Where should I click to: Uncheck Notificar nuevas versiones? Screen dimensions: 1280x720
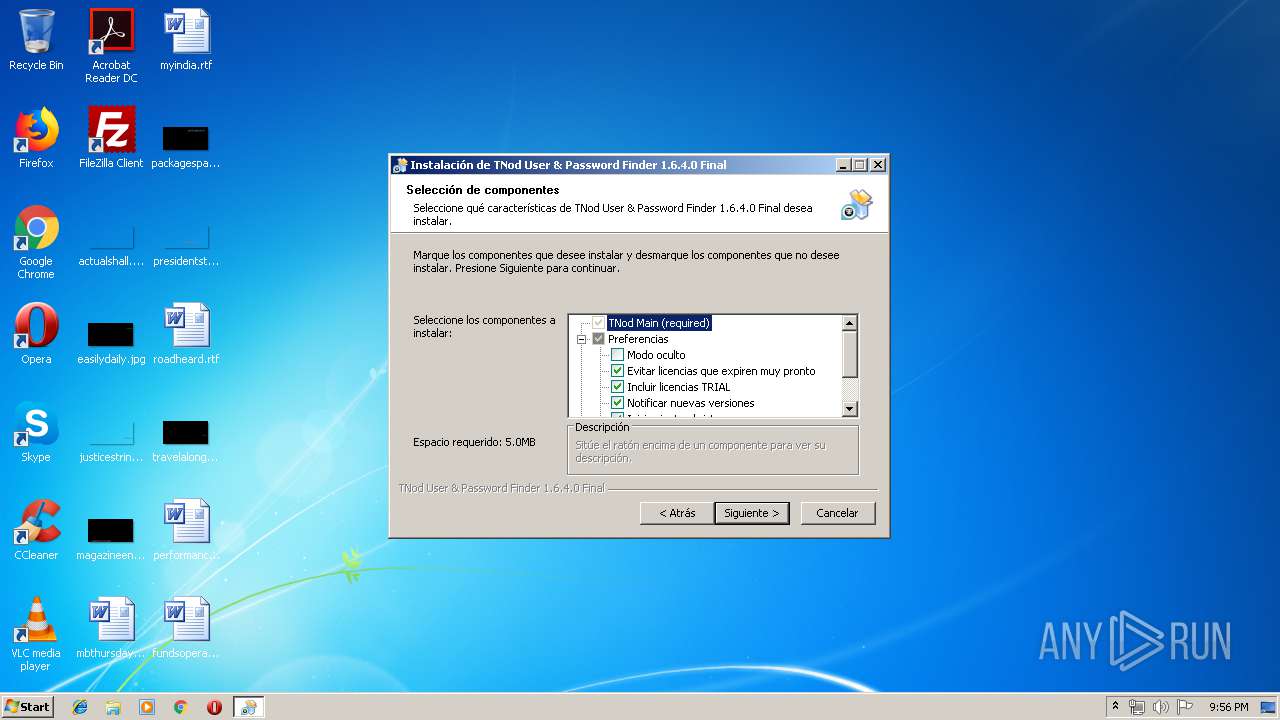[x=617, y=403]
